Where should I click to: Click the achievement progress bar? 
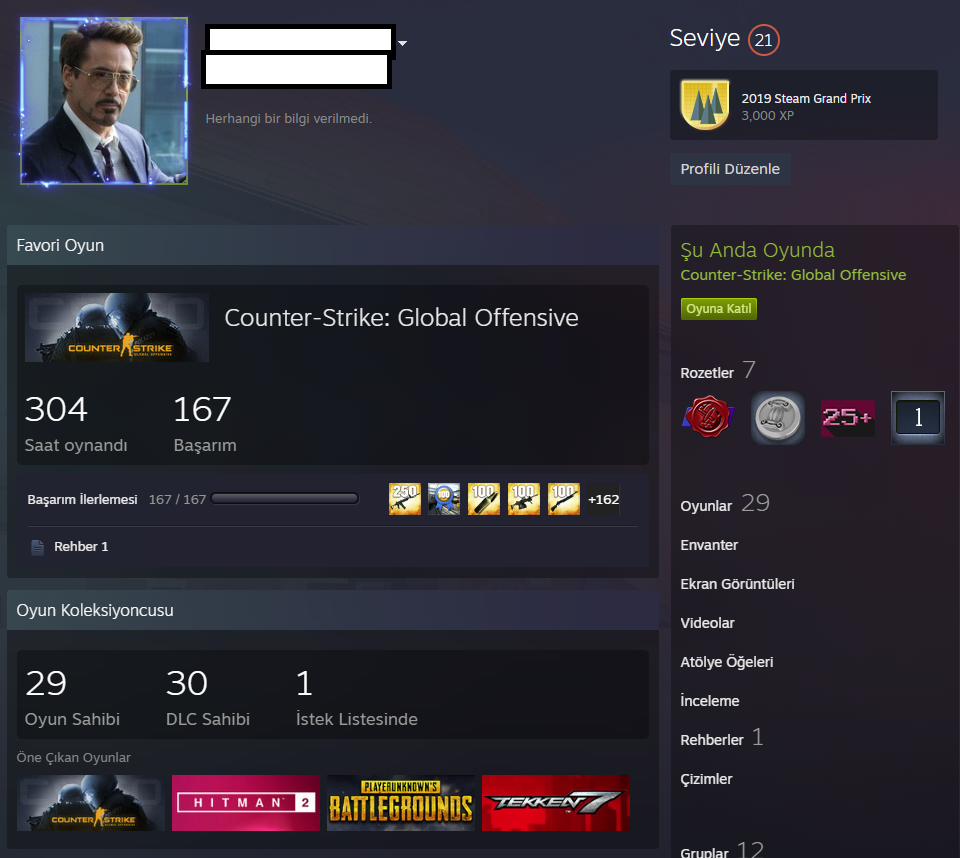click(285, 499)
